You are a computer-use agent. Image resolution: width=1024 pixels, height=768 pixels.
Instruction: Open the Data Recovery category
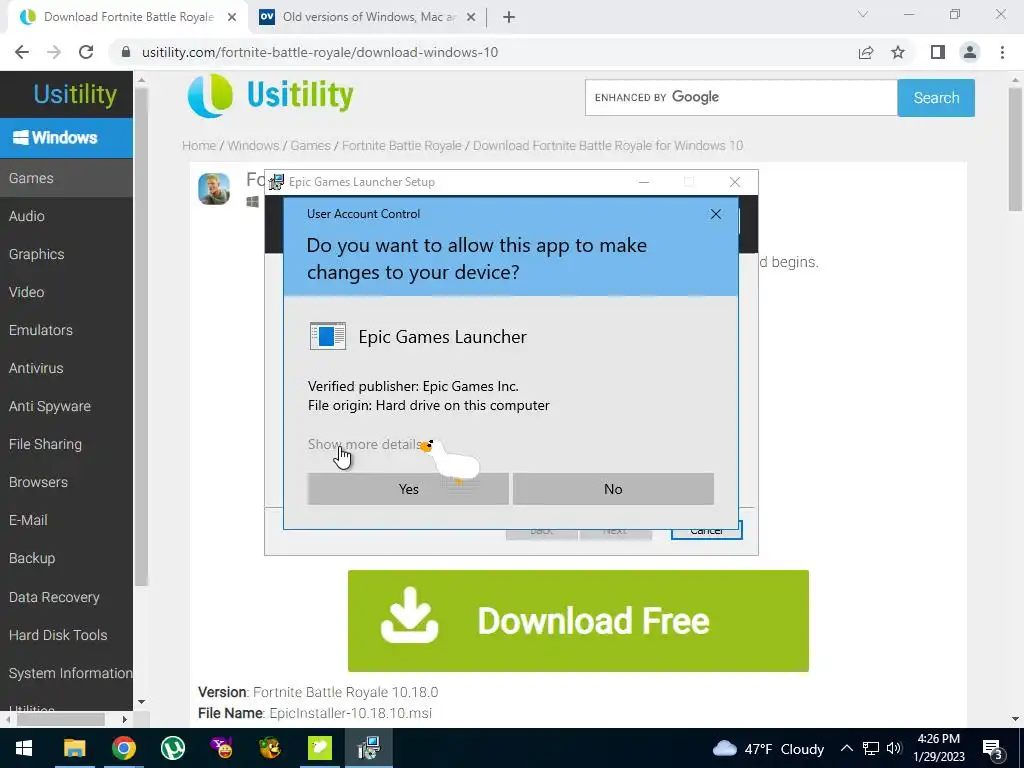point(66,597)
